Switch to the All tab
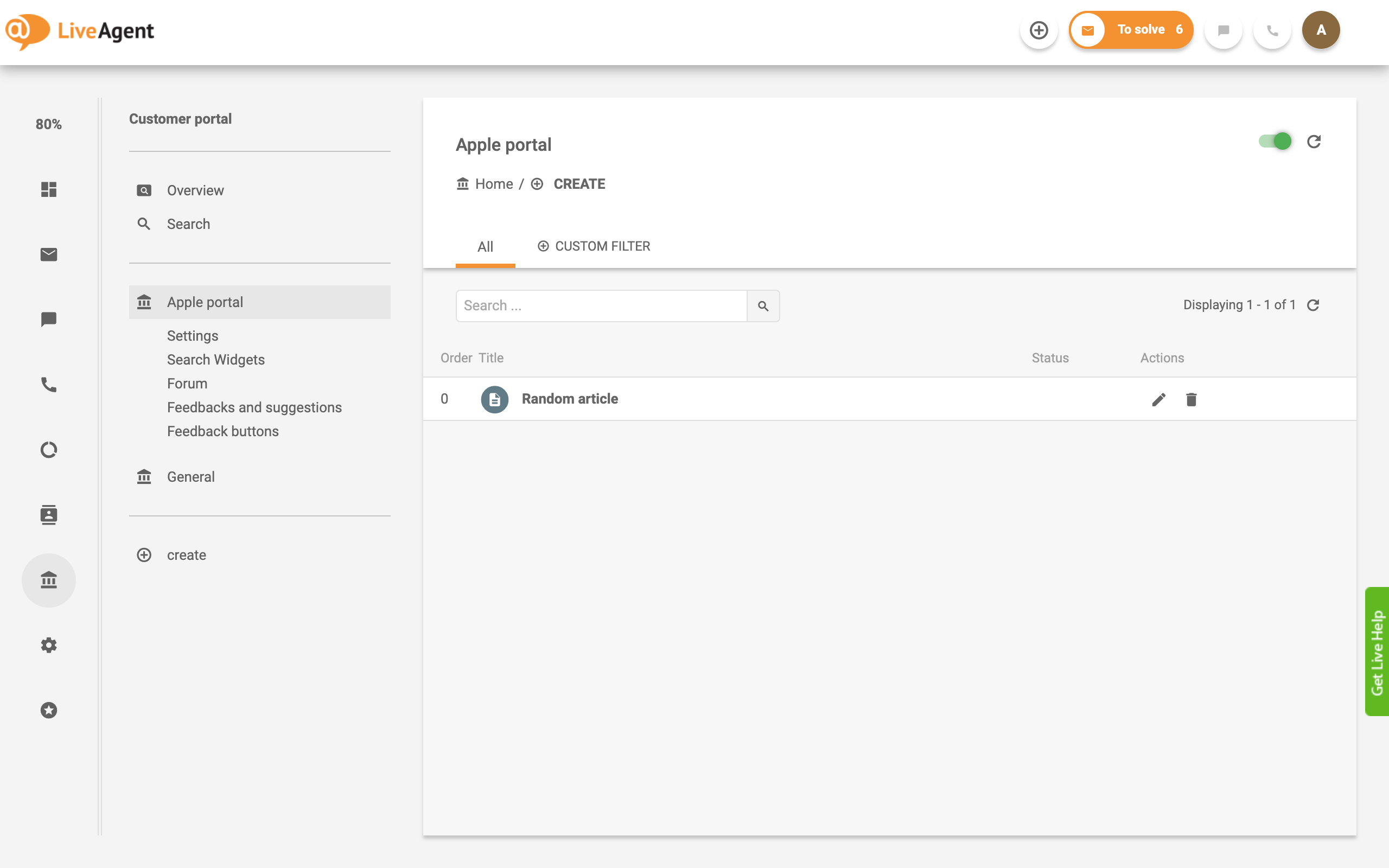1389x868 pixels. 486,246
